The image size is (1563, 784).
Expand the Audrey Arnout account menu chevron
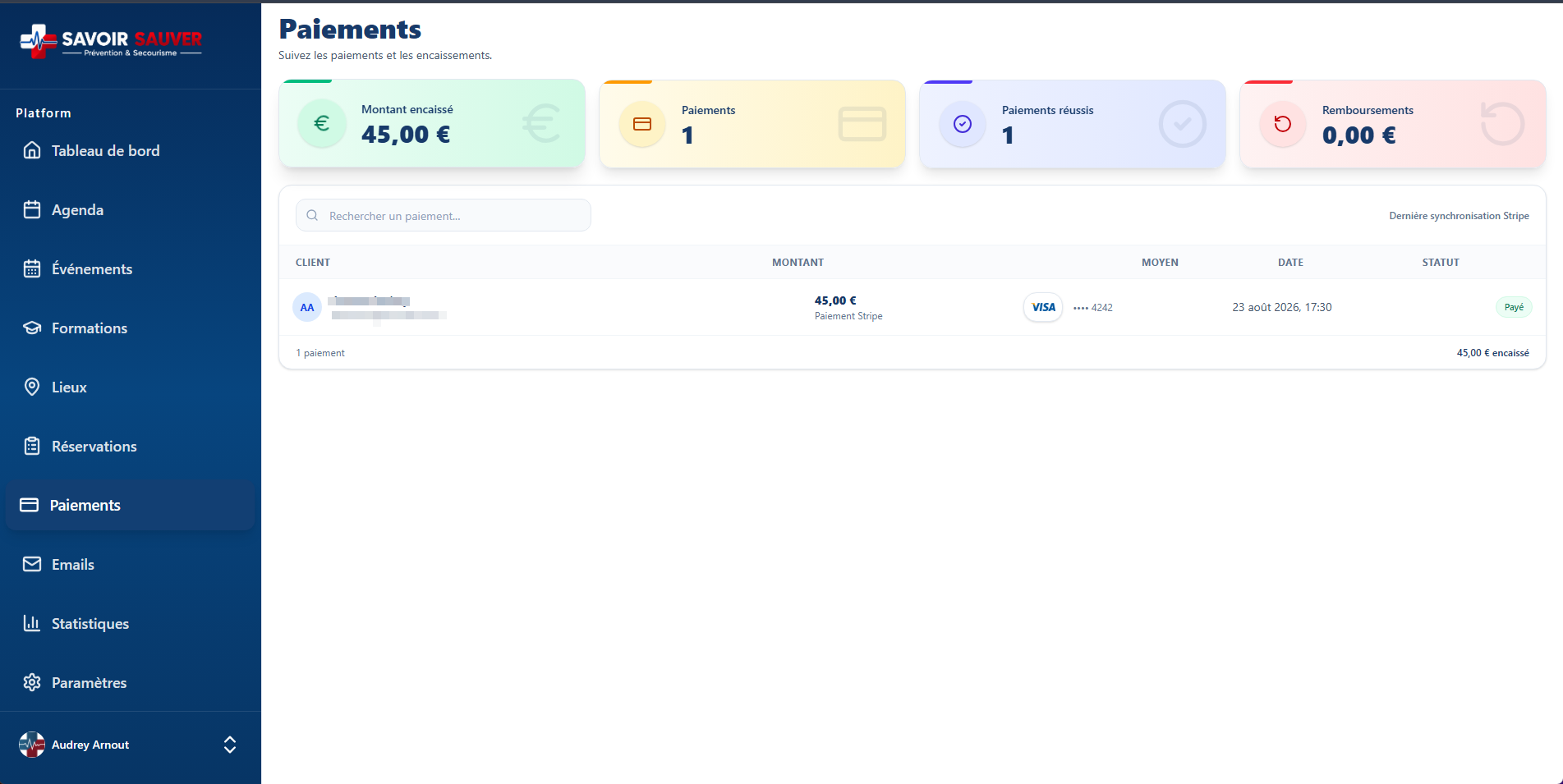tap(230, 745)
